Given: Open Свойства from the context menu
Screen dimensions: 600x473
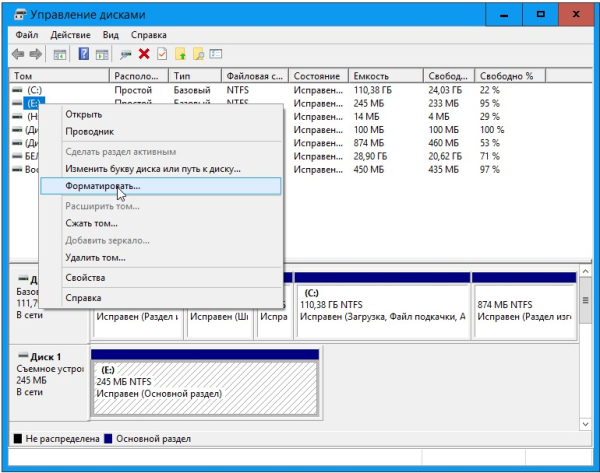Looking at the screenshot, I should click(x=161, y=278).
